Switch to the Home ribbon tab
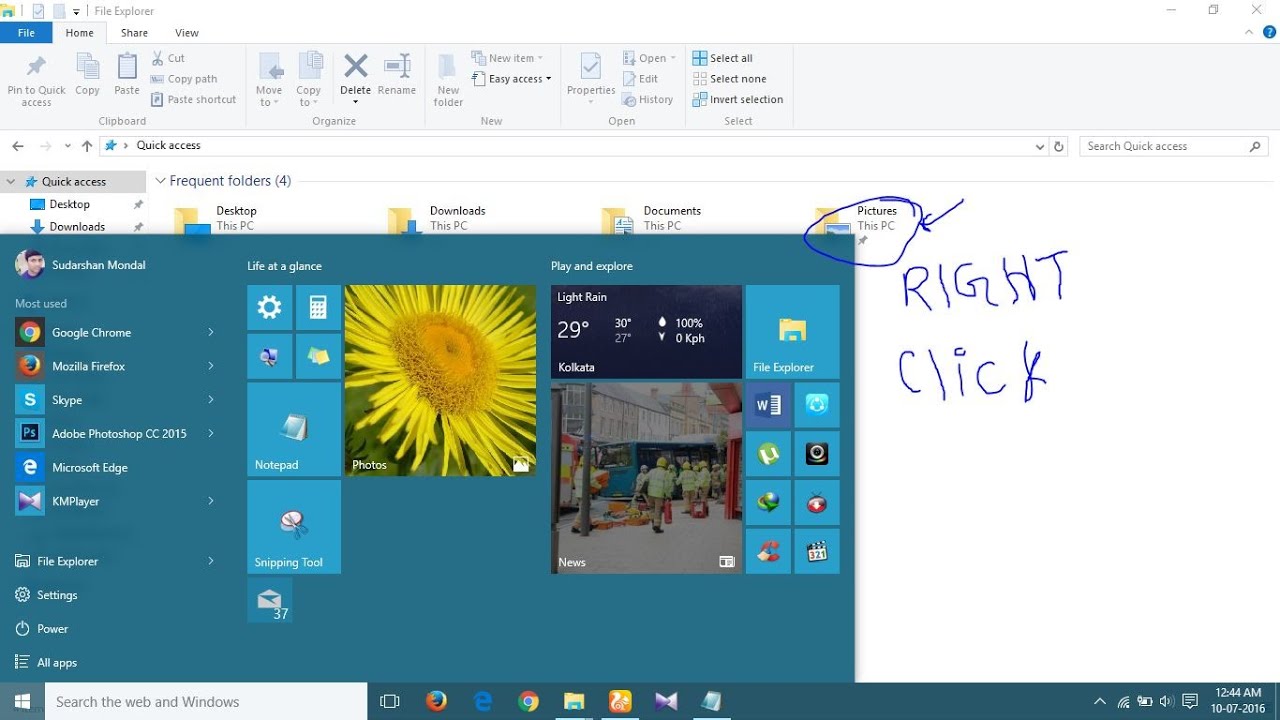 click(80, 33)
